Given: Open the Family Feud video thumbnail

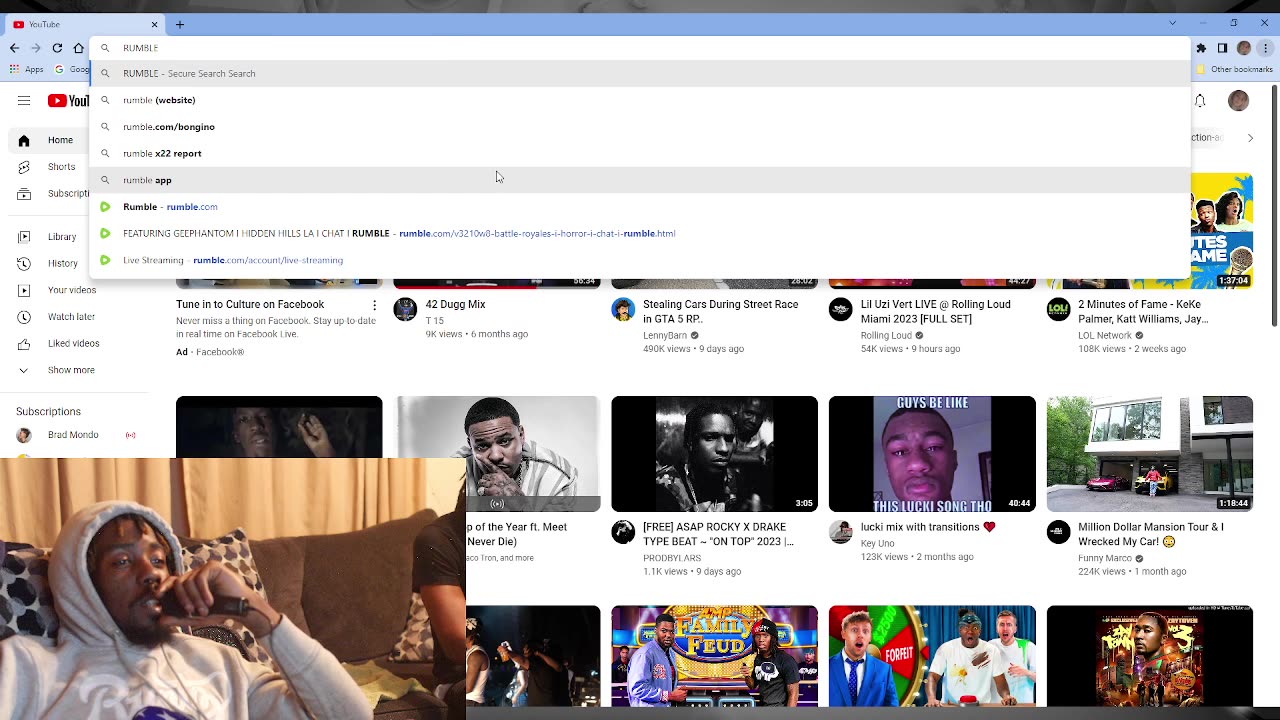Looking at the screenshot, I should point(714,657).
